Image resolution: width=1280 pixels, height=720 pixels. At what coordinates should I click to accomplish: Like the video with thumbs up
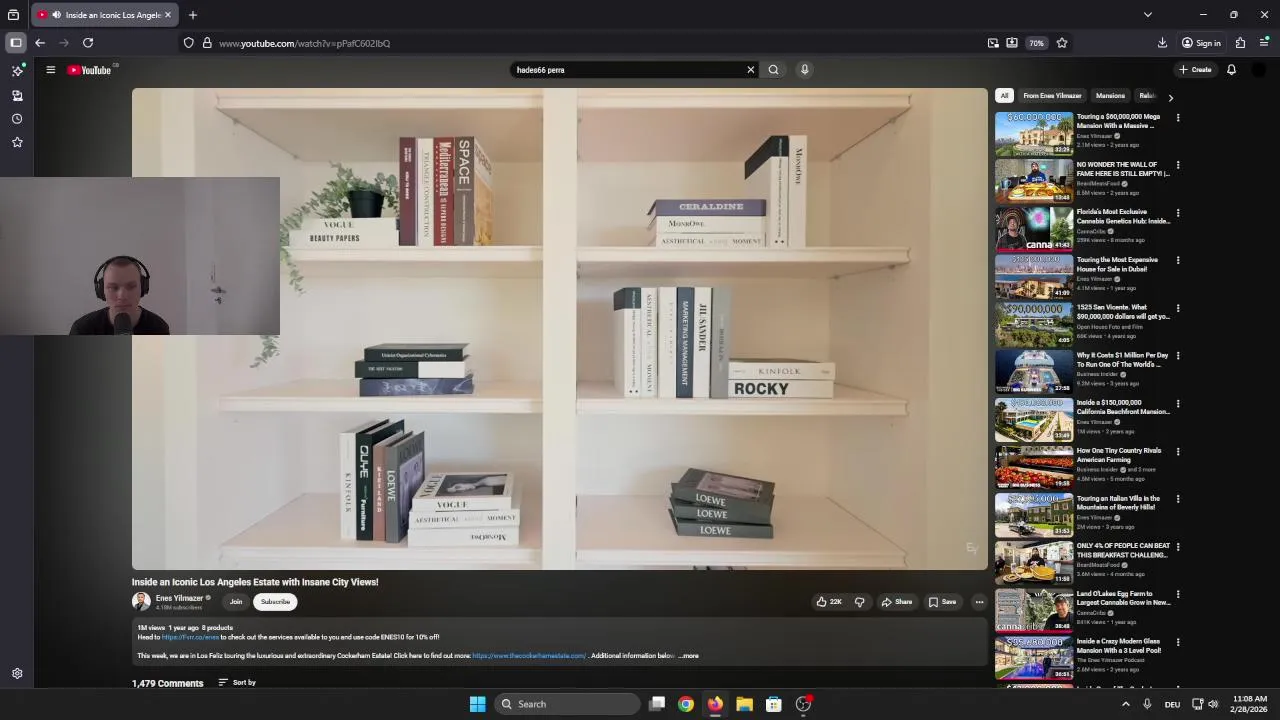pos(829,602)
